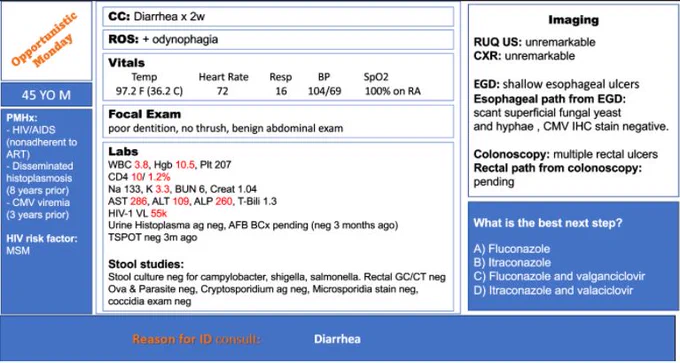Click the 'TSPOT neg 3m ago' line
This screenshot has width=680, height=363.
pos(152,238)
